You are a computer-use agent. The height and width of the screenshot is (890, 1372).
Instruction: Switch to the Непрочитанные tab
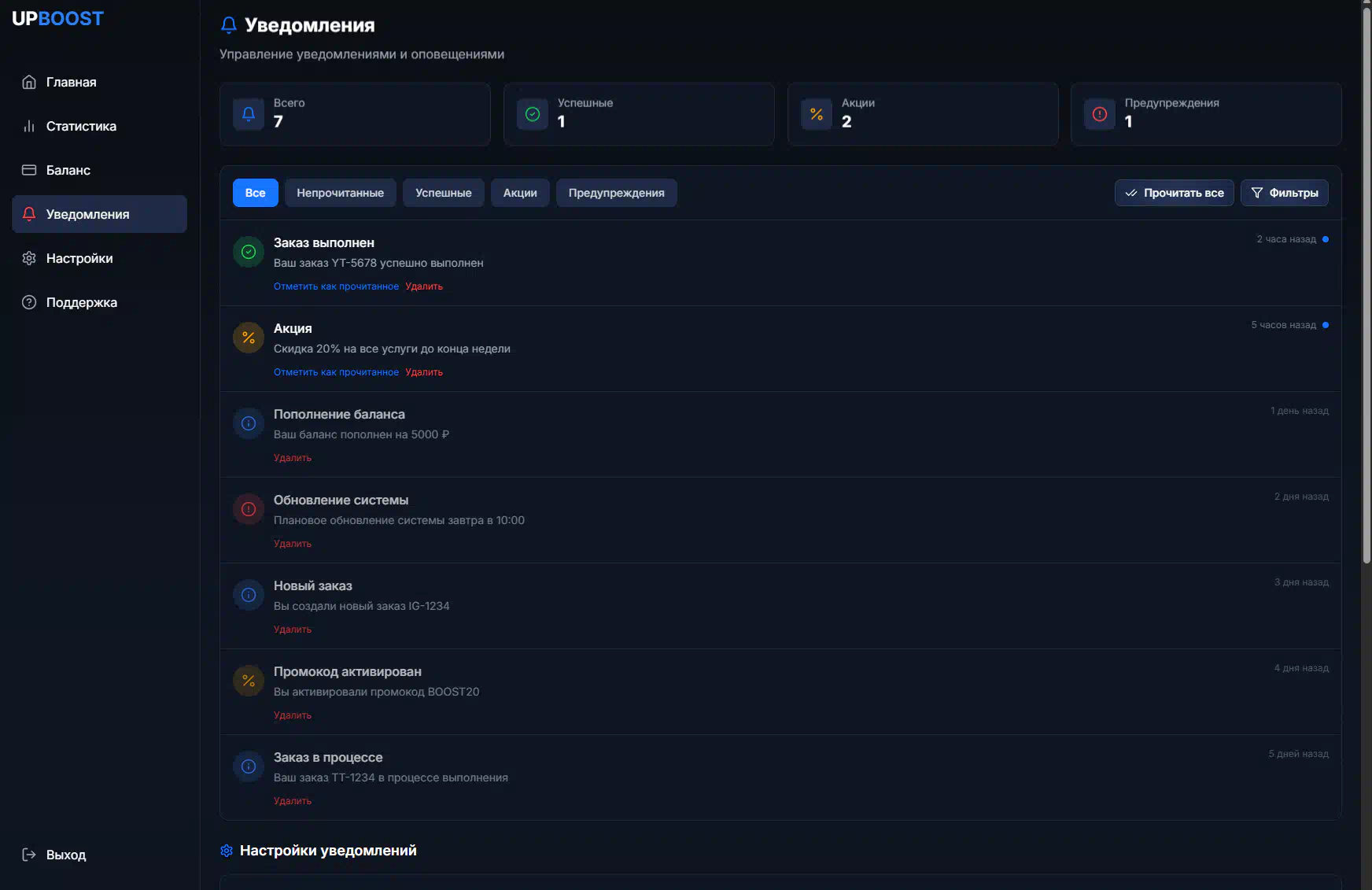click(x=340, y=193)
